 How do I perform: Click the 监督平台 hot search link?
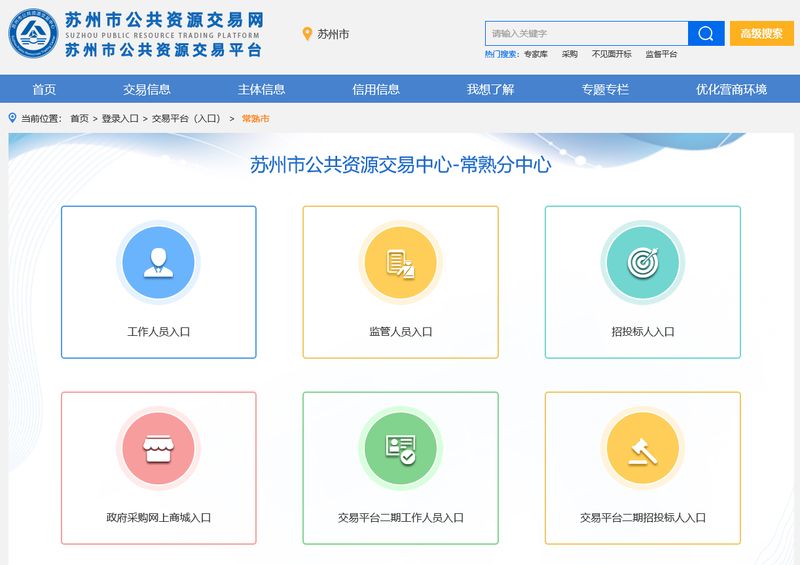pyautogui.click(x=661, y=54)
